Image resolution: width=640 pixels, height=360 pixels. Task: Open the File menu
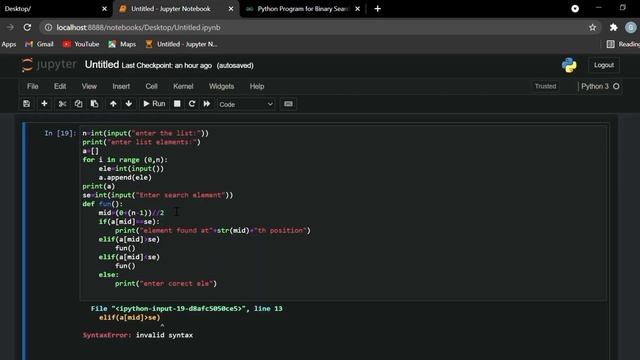(x=33, y=87)
